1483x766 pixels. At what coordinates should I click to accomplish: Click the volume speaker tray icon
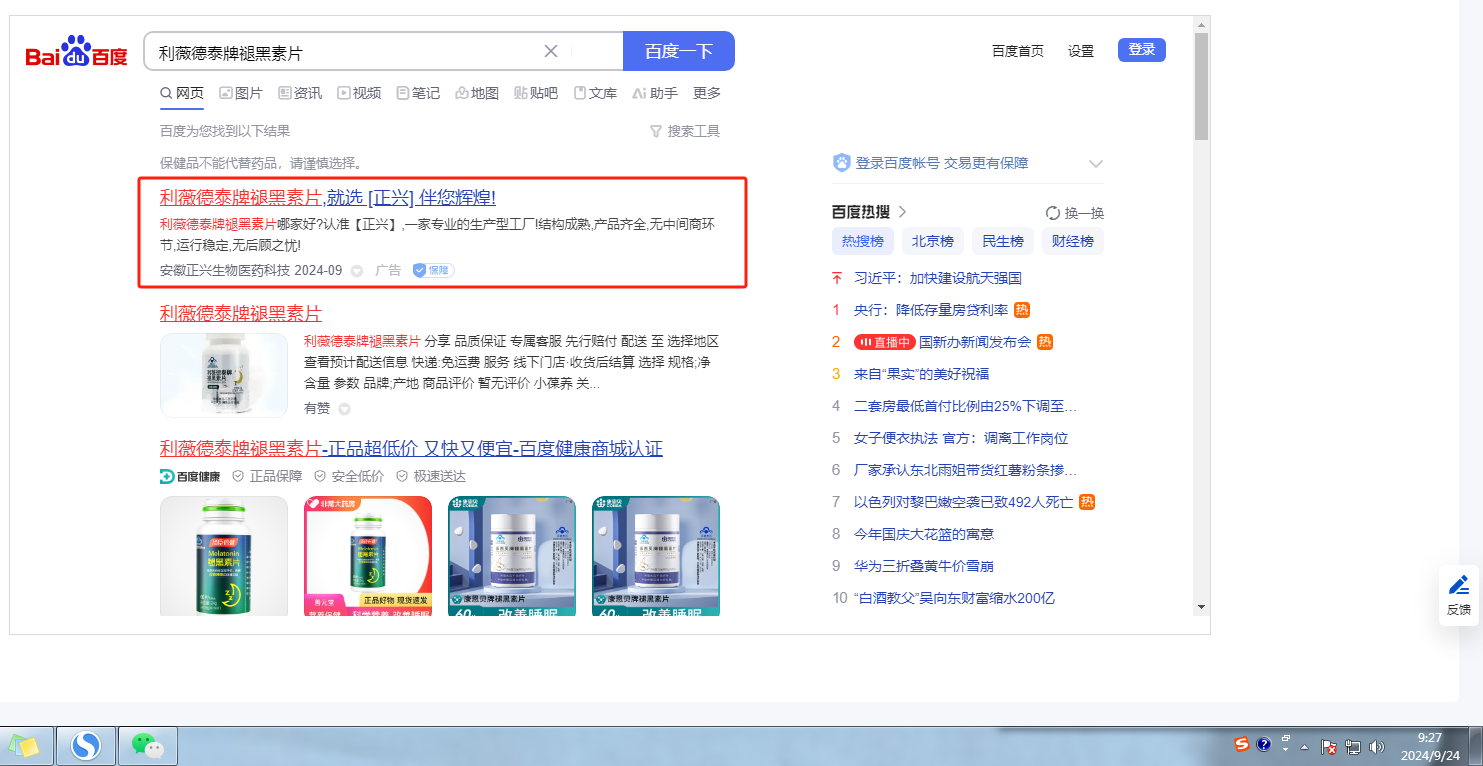(x=1377, y=746)
